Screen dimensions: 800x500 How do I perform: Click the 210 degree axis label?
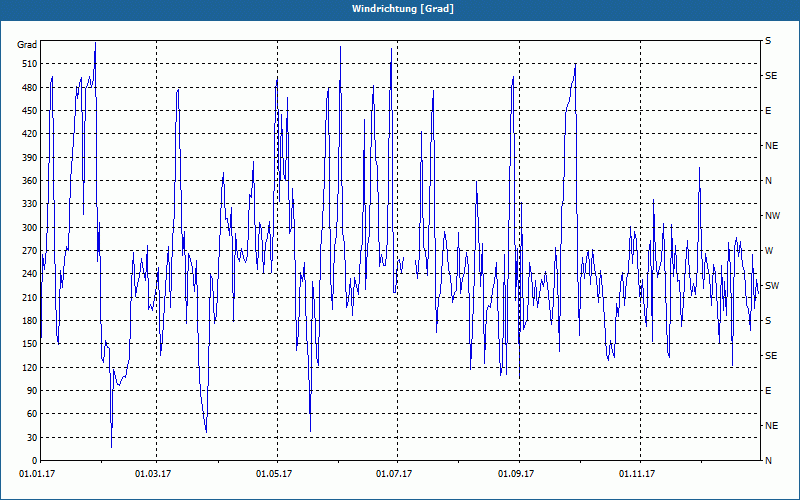click(x=30, y=297)
